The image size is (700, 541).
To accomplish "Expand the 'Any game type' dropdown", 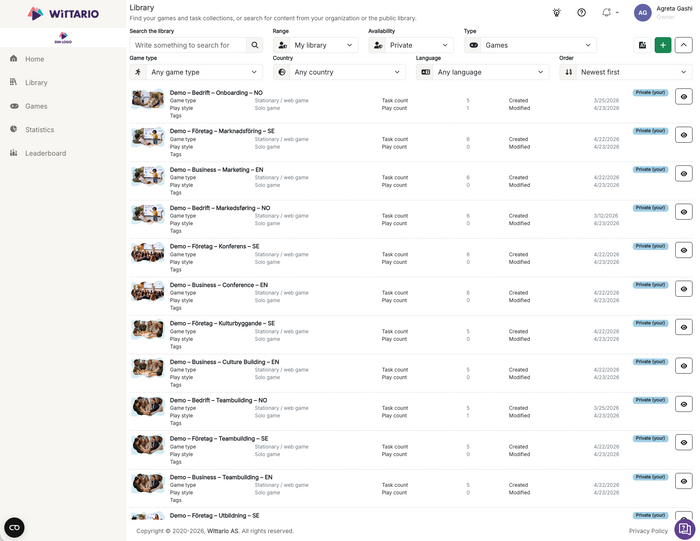I will pyautogui.click(x=196, y=72).
